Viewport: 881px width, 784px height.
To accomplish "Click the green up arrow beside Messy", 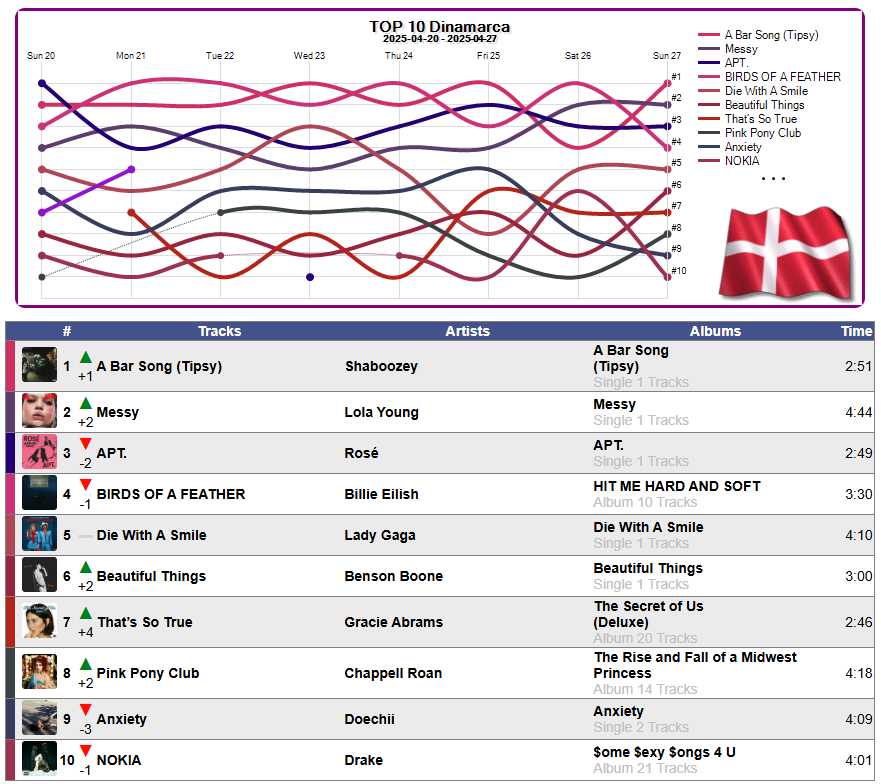I will pos(85,404).
